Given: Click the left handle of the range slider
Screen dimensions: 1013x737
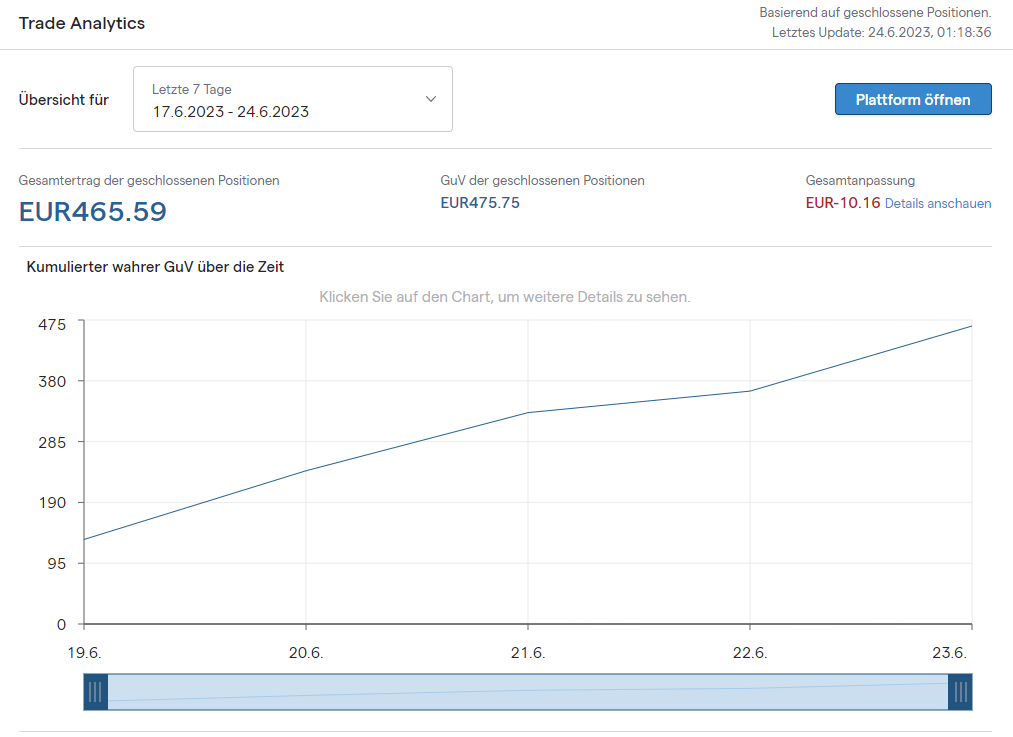Looking at the screenshot, I should pos(95,691).
